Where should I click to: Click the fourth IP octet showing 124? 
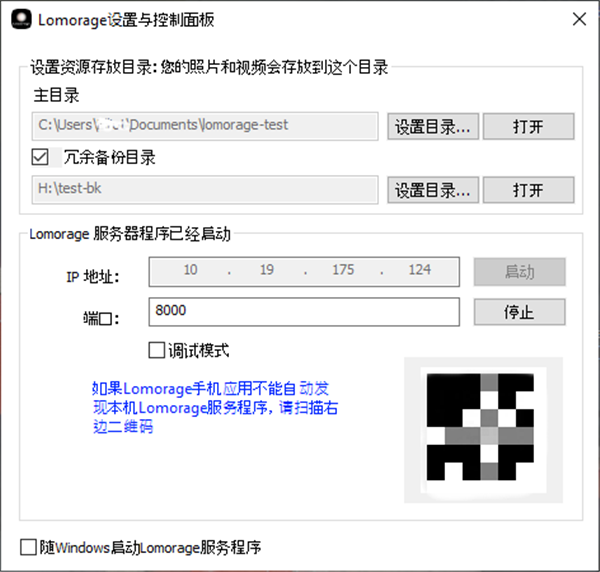pos(419,271)
